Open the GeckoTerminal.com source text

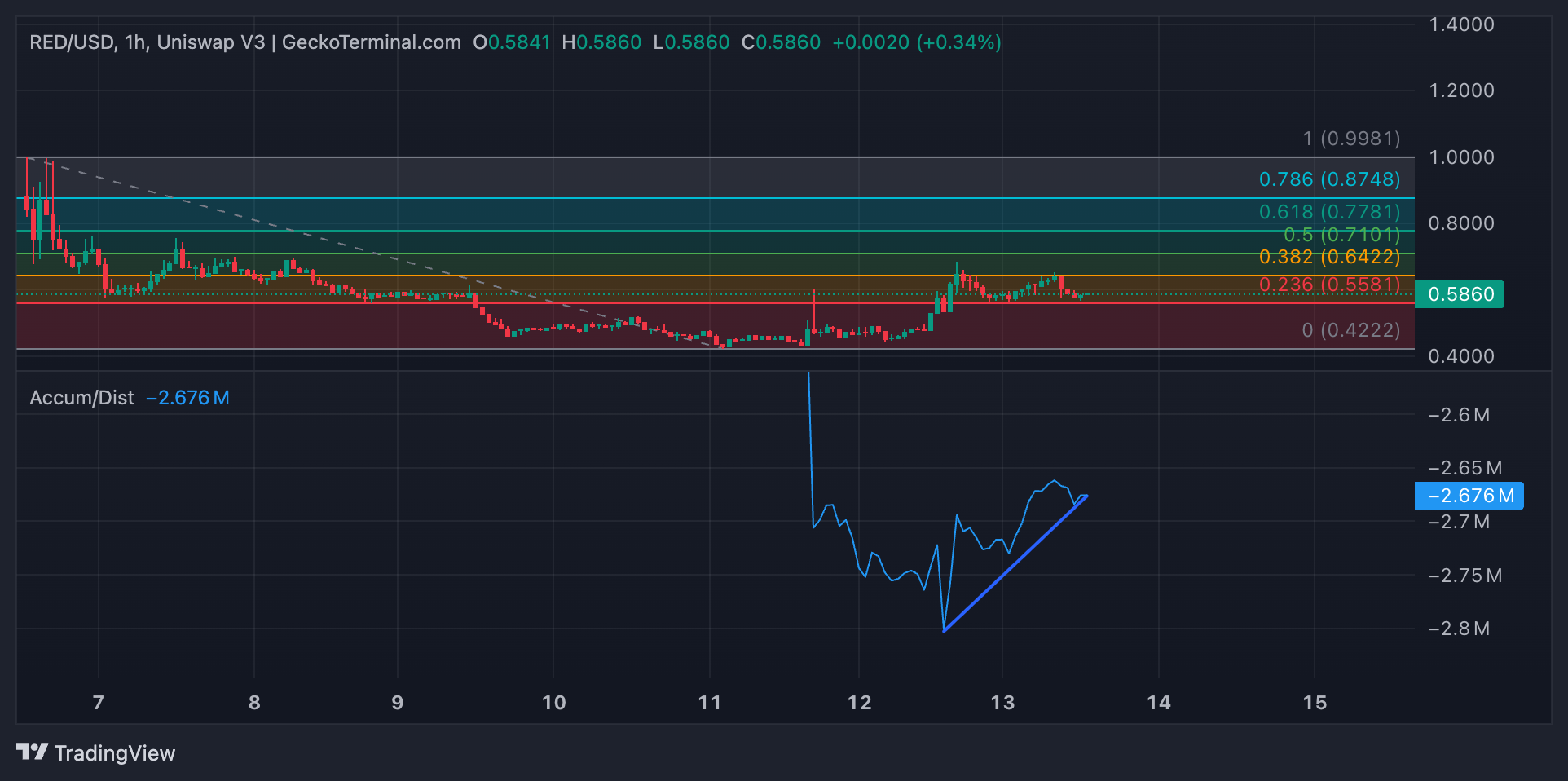371,42
